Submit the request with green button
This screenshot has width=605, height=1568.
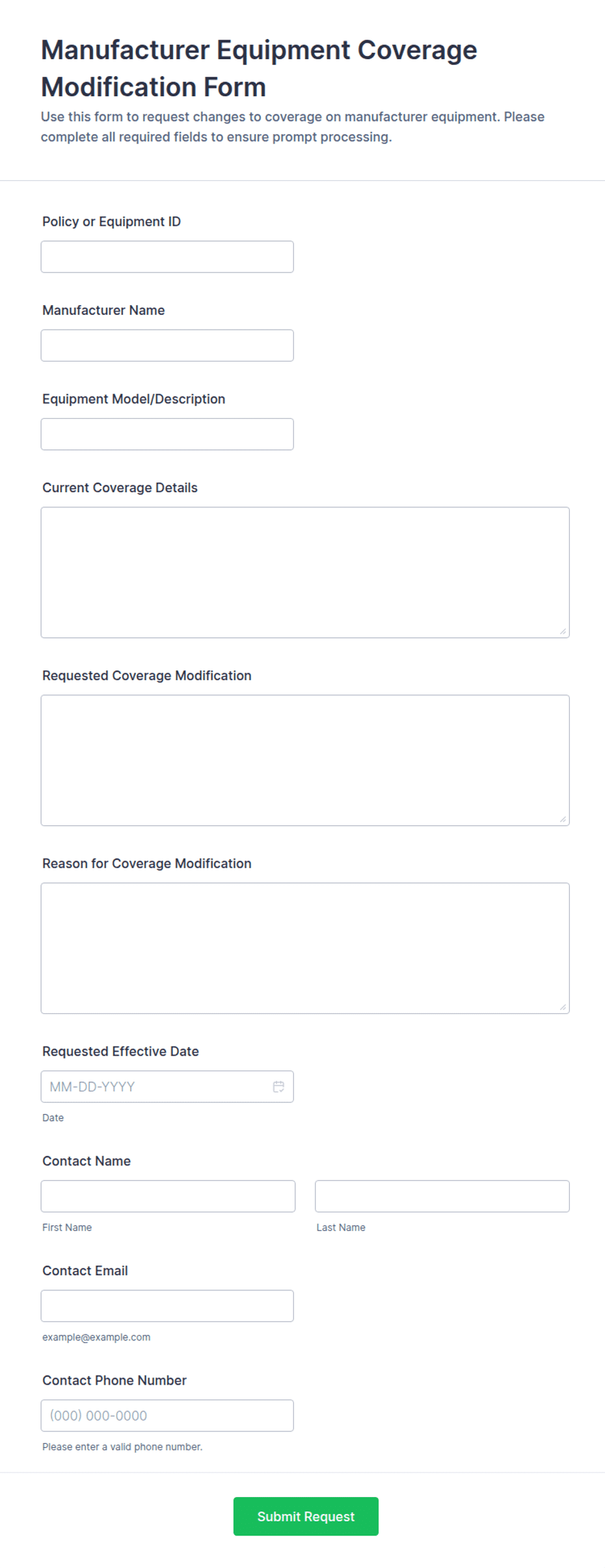tap(306, 1516)
